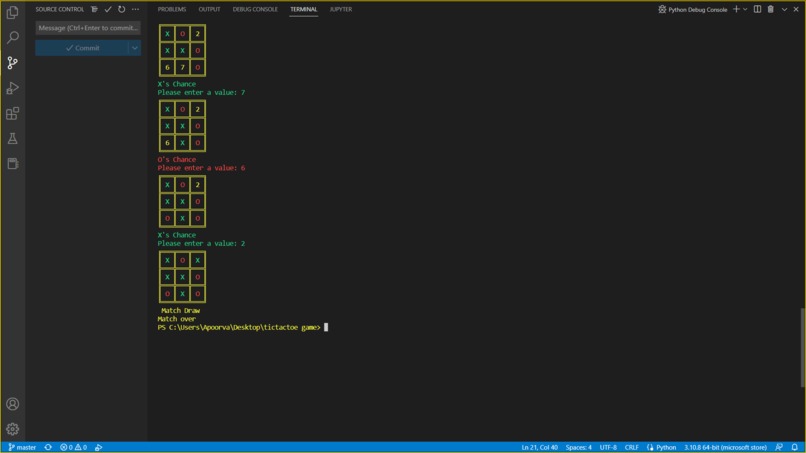Switch to the Problems tab
Screen dimensions: 806x453
pyautogui.click(x=172, y=9)
